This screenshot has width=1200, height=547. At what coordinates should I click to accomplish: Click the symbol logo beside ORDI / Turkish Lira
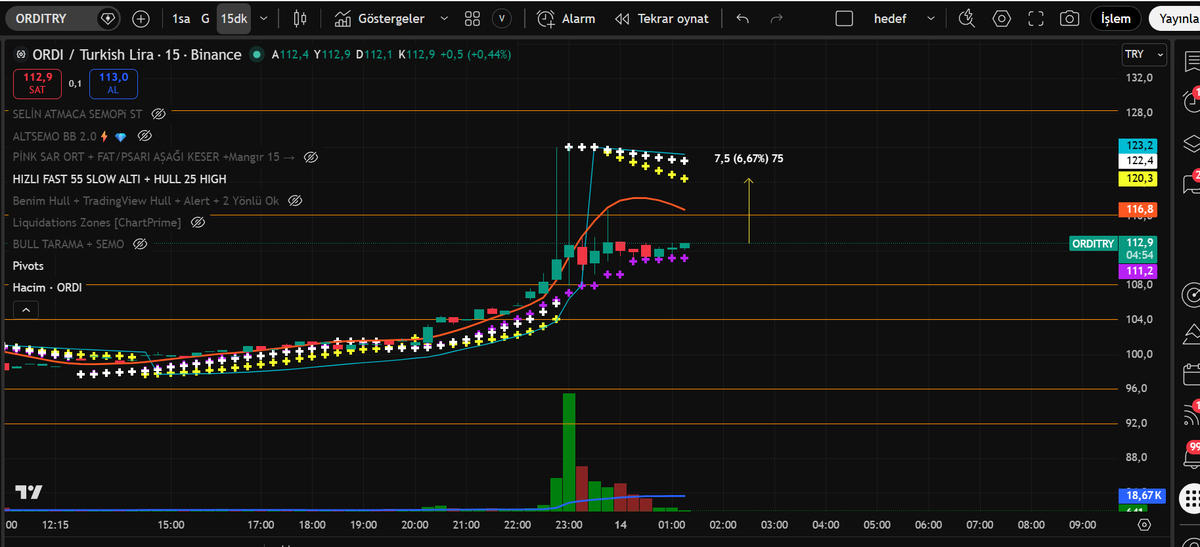click(x=20, y=55)
